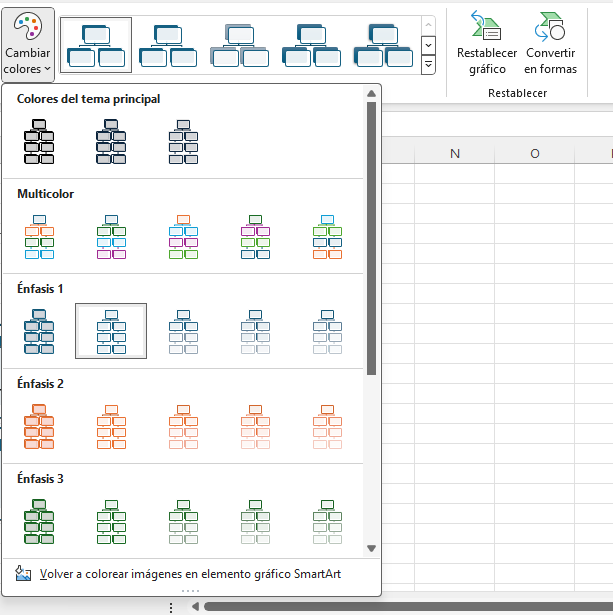Click the color dropdown vertical scrollbar thumb

(x=371, y=238)
